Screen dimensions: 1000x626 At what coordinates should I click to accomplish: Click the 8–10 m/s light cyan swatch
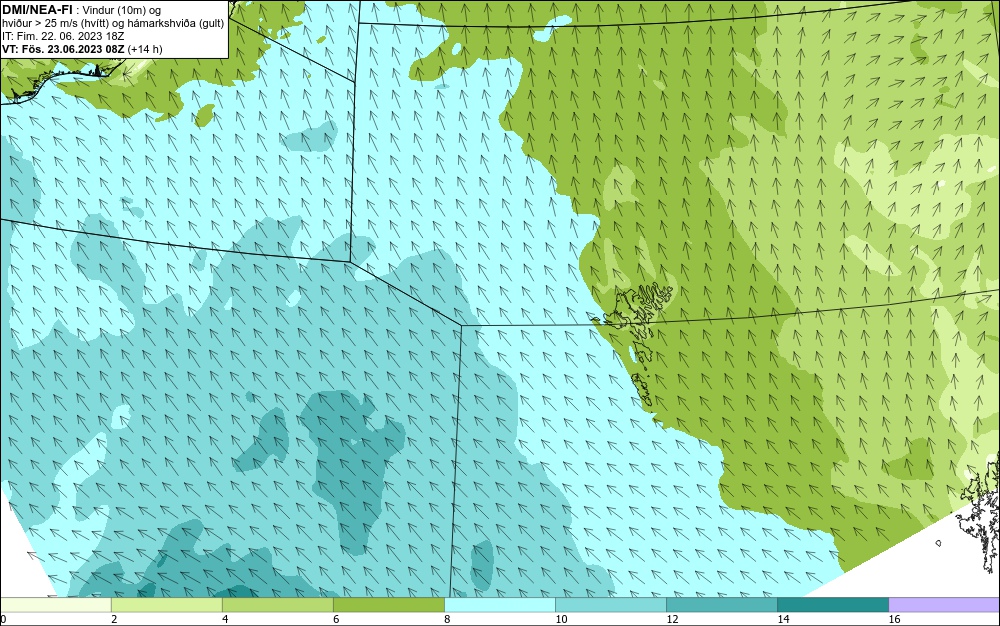[x=499, y=605]
